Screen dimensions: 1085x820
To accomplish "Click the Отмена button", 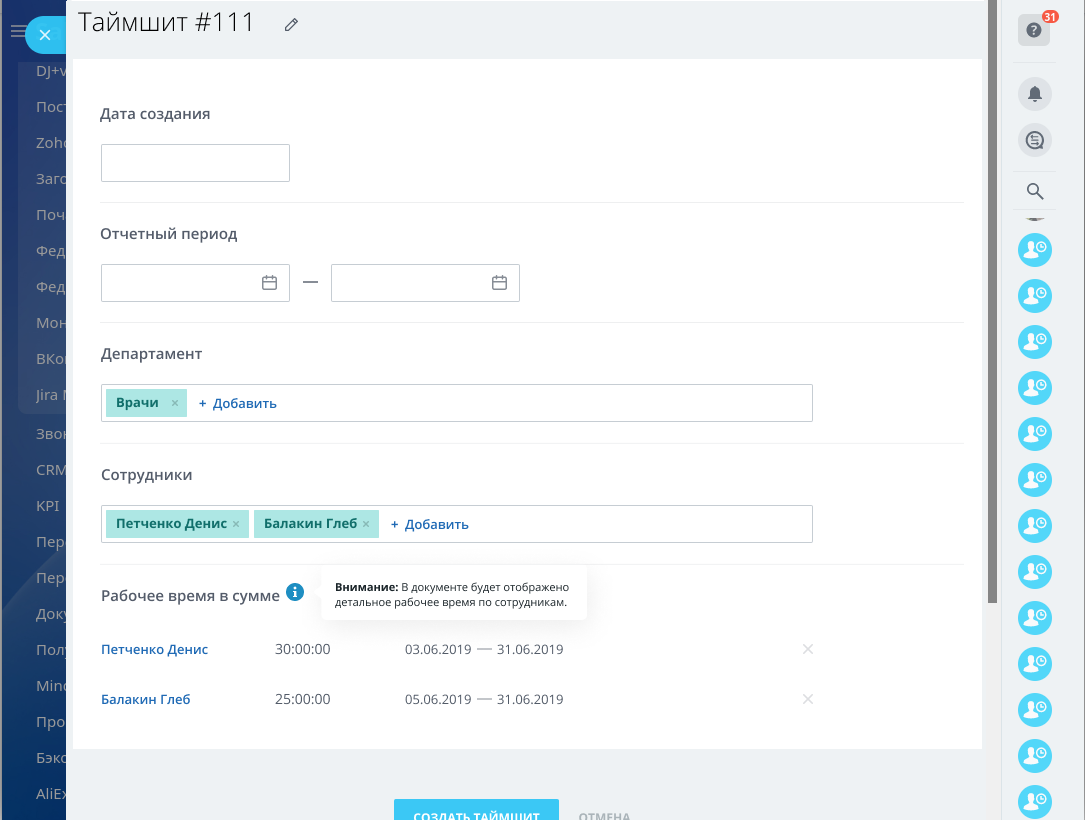I will [604, 813].
